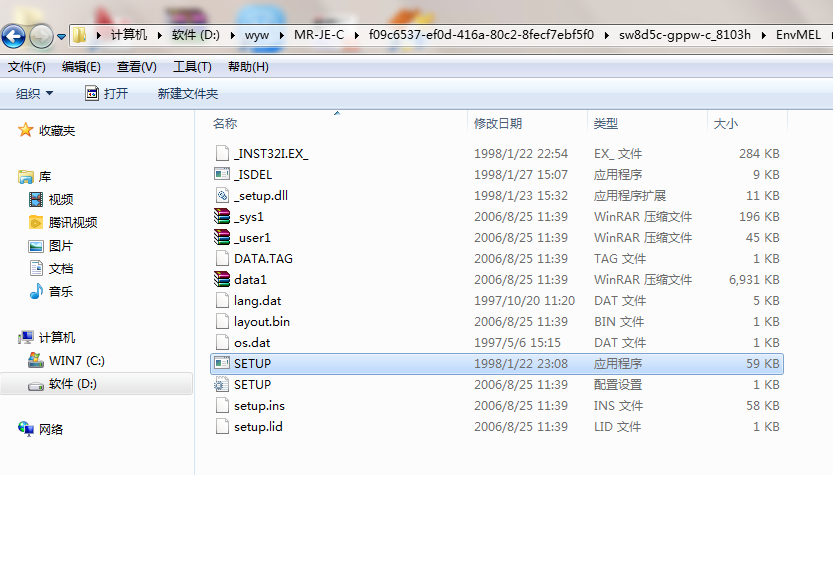The width and height of the screenshot is (833, 566).
Task: Click the SETUP configuration settings file icon
Action: point(222,385)
